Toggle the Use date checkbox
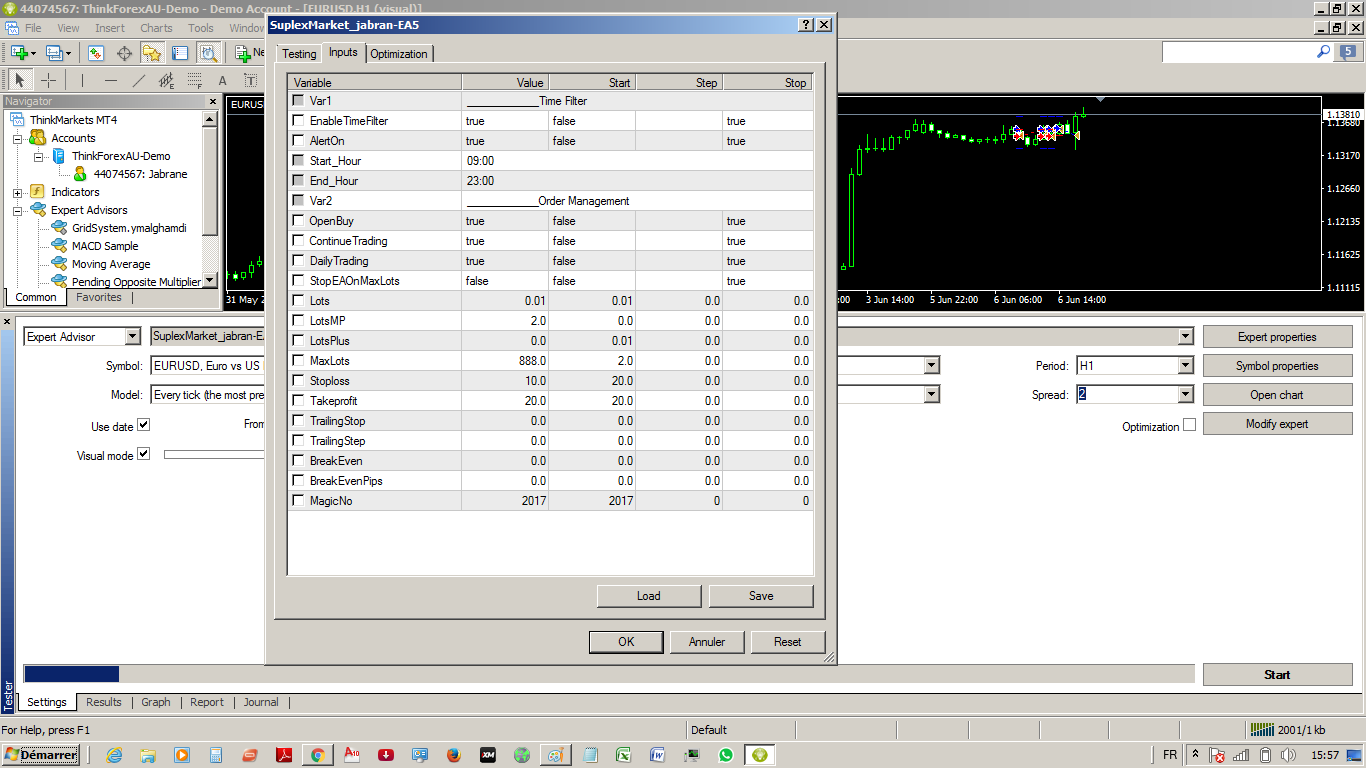 tap(143, 425)
